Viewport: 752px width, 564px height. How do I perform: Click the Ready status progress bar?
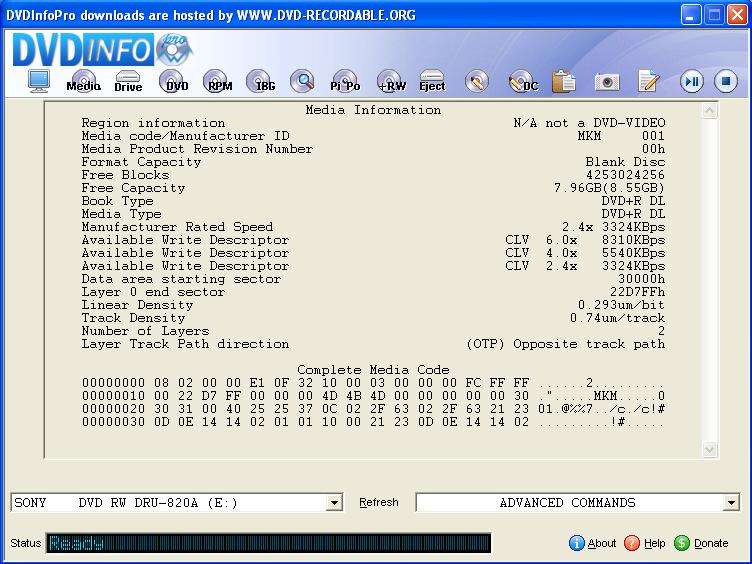(x=269, y=543)
